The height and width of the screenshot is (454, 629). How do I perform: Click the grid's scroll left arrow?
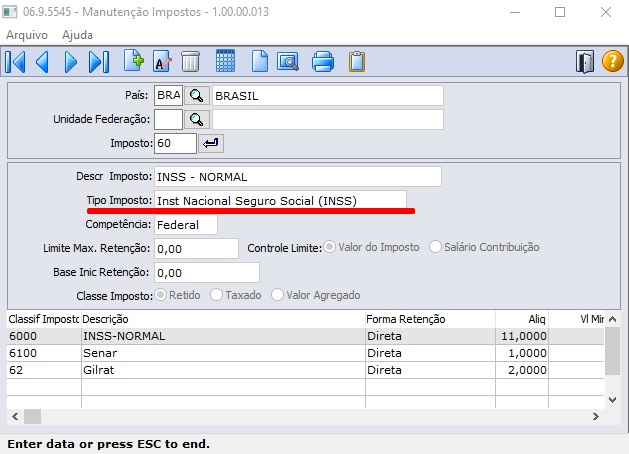(x=15, y=416)
